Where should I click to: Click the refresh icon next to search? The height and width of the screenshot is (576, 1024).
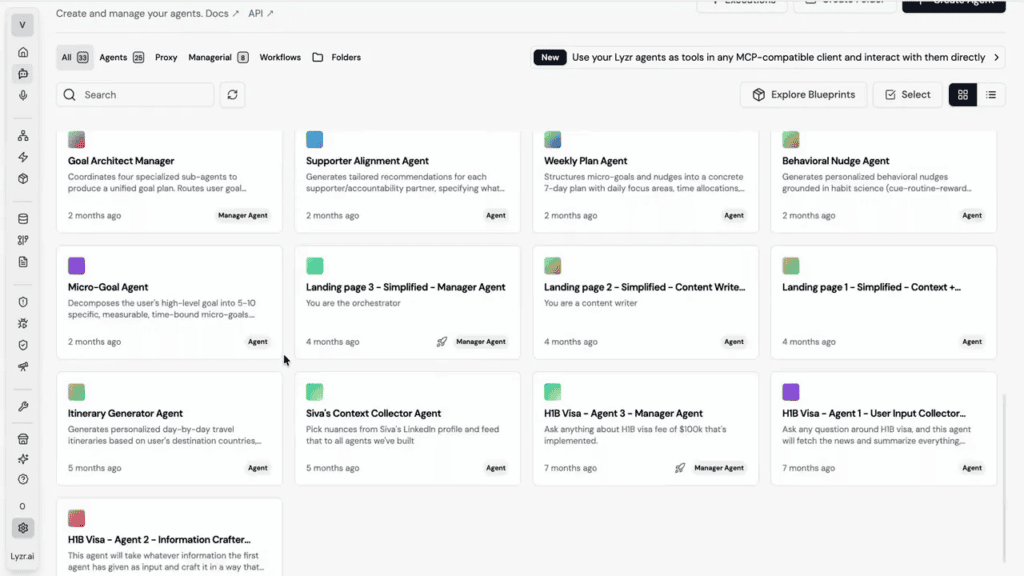click(232, 95)
